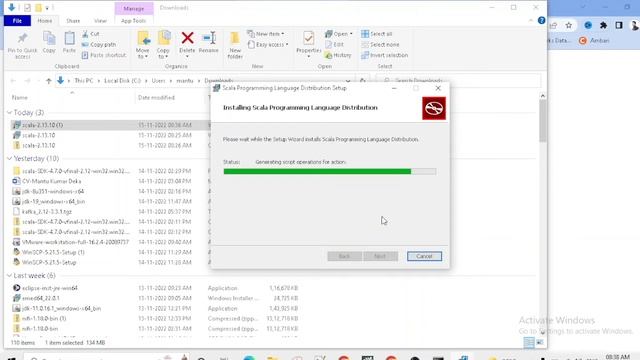Click the Paste ribbon icon
Viewport: 640px width, 360px height.
coord(69,39)
